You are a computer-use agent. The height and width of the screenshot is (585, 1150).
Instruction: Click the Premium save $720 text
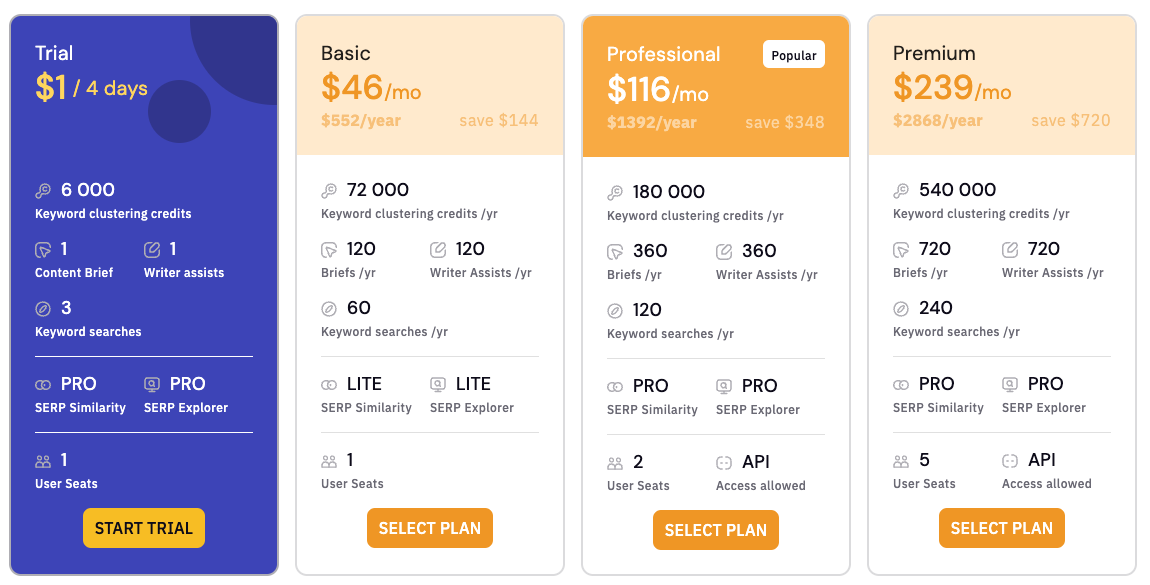[x=1070, y=120]
